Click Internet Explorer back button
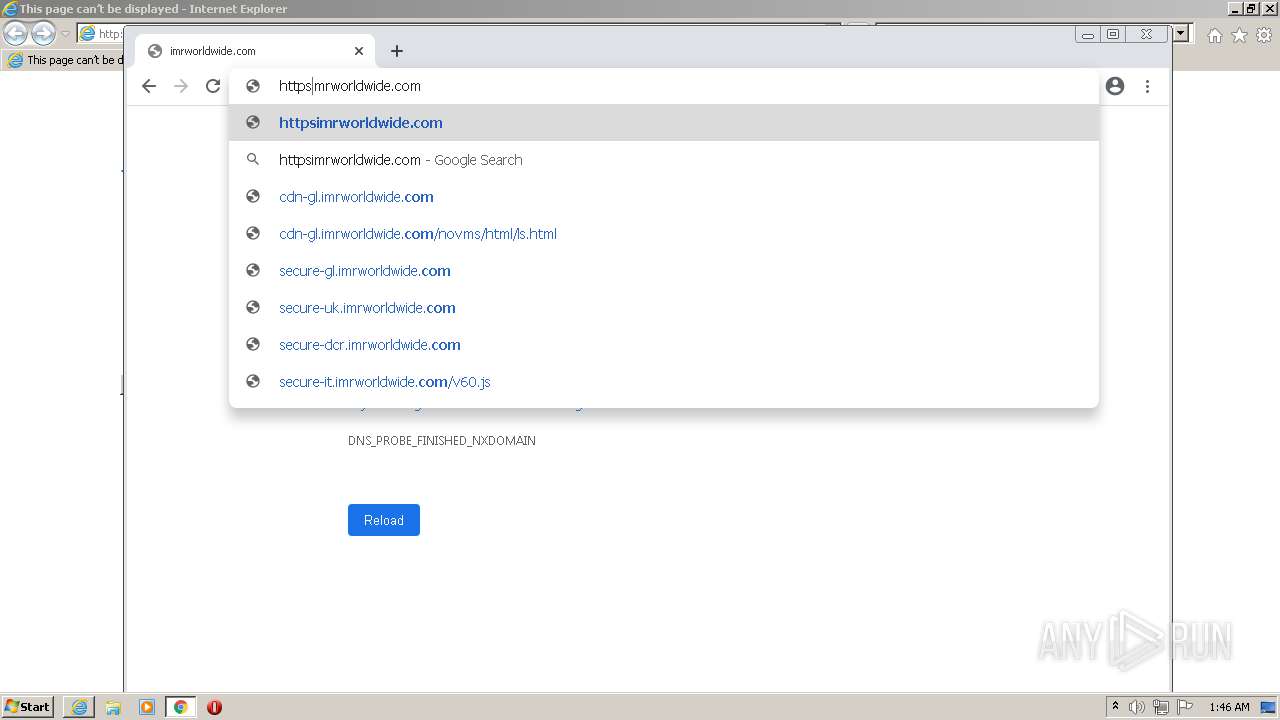Image resolution: width=1280 pixels, height=720 pixels. (x=16, y=34)
